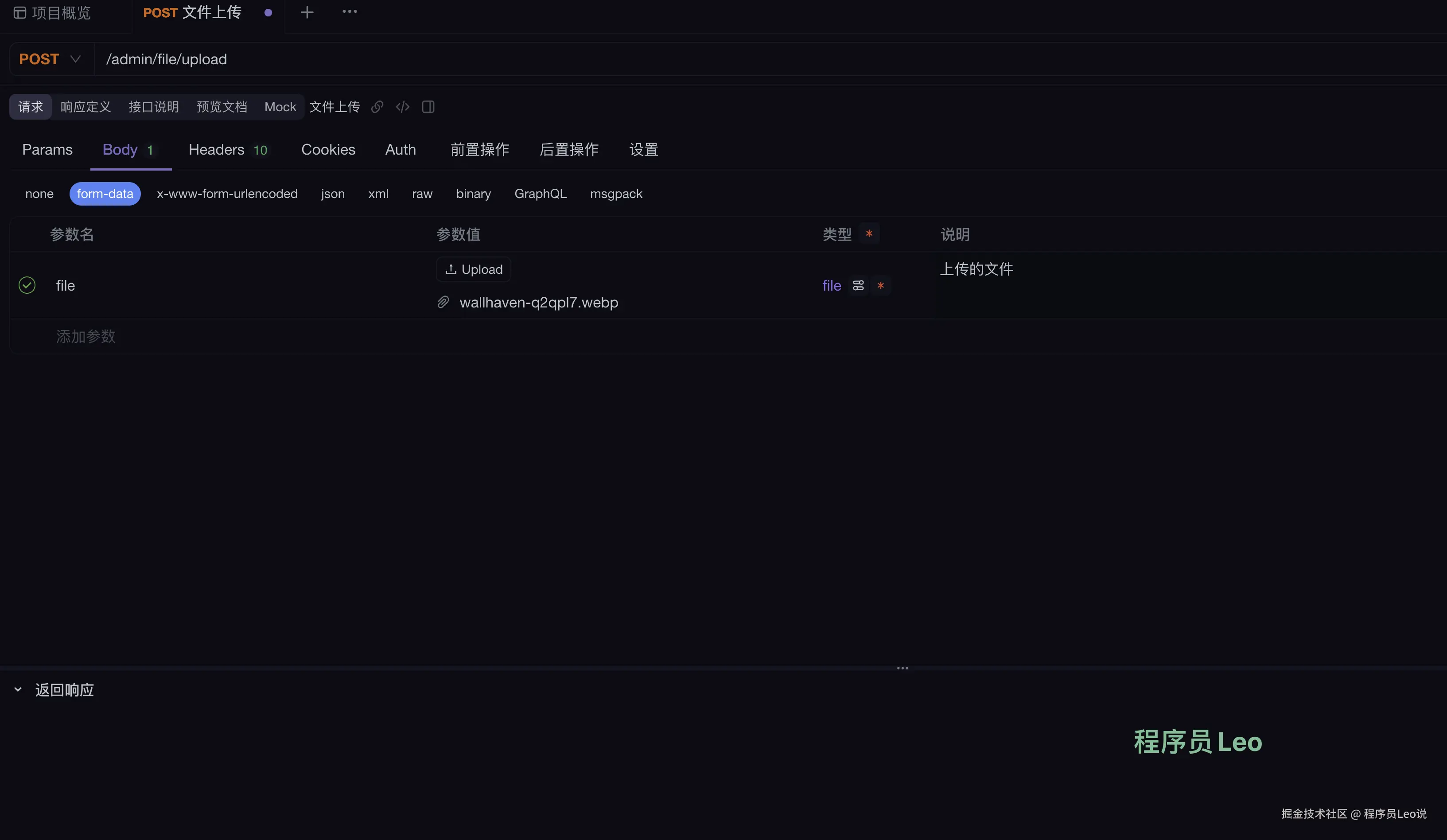Toggle required asterisk on file row

tap(880, 285)
